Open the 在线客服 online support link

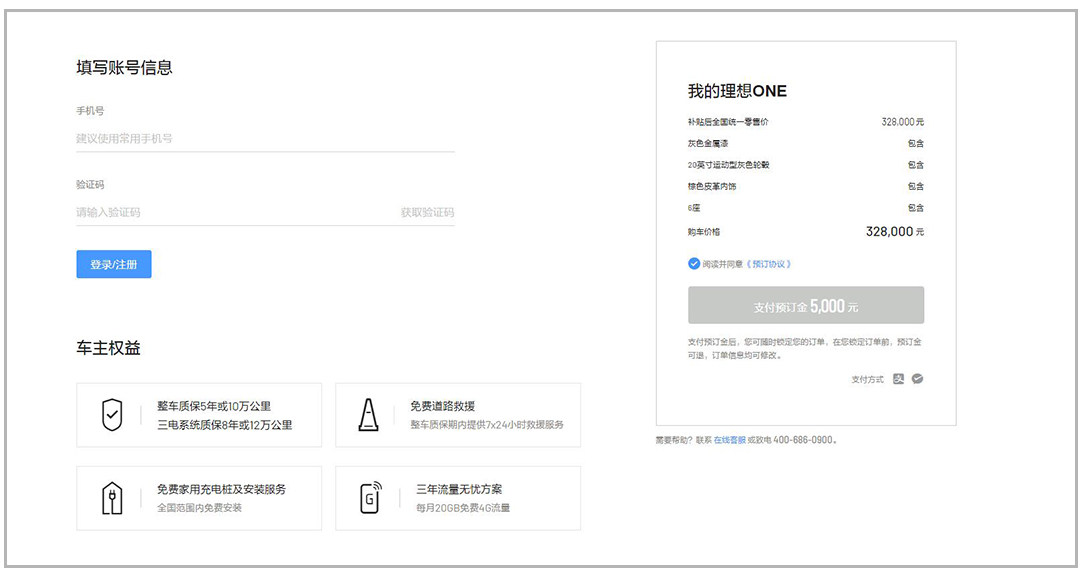click(729, 440)
